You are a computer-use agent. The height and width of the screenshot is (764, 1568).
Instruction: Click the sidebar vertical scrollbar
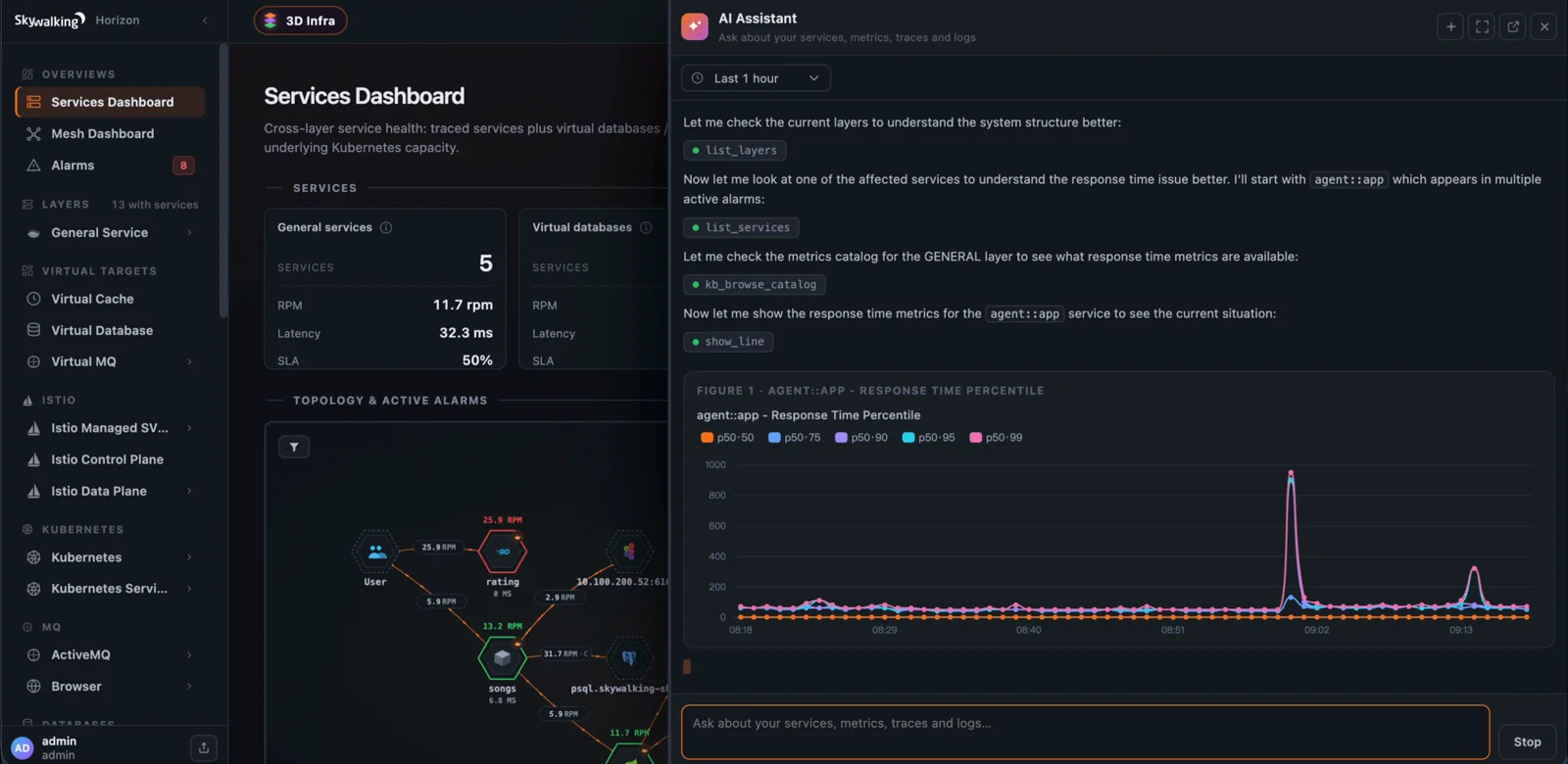point(223,181)
